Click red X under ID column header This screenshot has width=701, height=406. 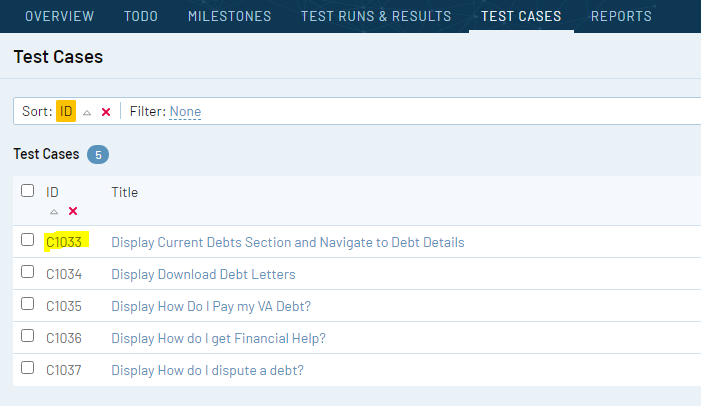coord(73,211)
